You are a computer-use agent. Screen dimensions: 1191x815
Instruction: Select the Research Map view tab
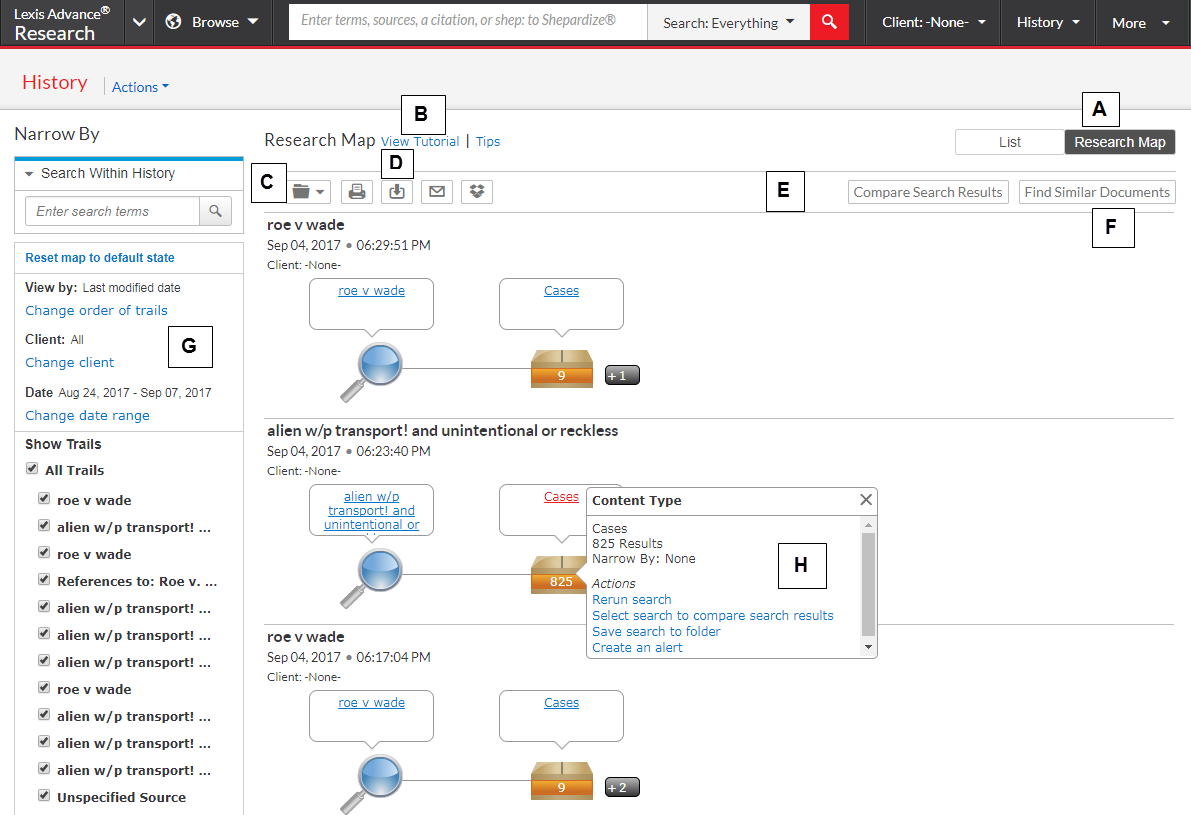click(x=1120, y=142)
